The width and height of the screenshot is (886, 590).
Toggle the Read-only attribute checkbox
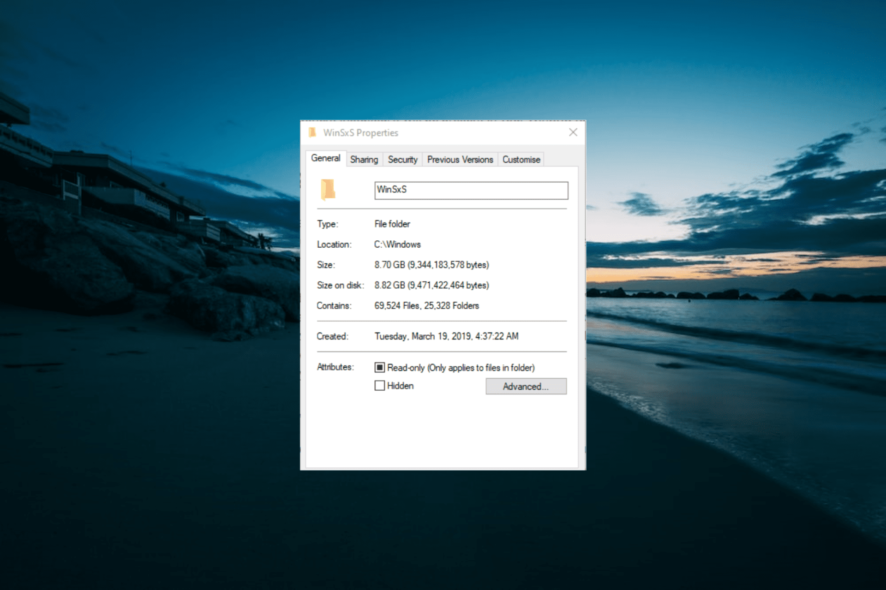[x=379, y=366]
